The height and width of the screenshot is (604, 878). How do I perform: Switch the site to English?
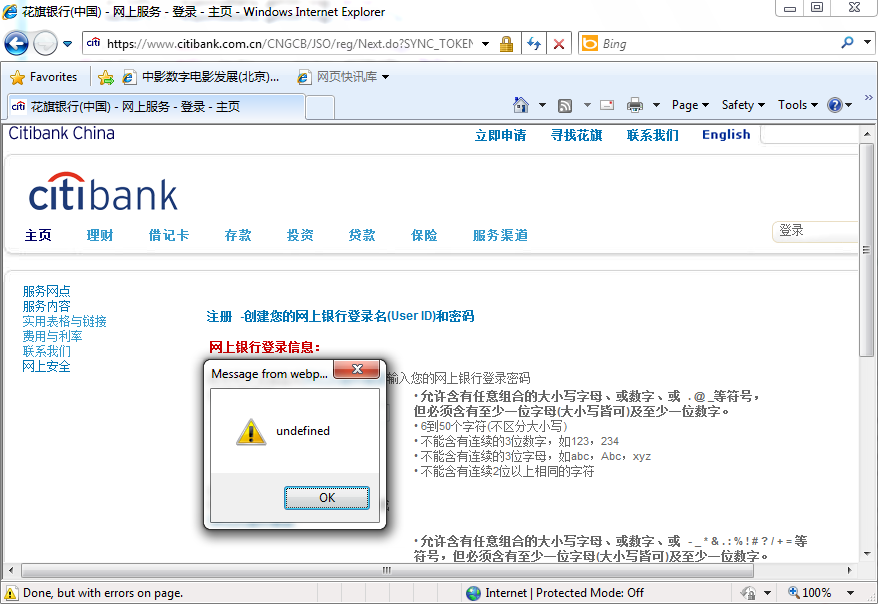pos(726,135)
